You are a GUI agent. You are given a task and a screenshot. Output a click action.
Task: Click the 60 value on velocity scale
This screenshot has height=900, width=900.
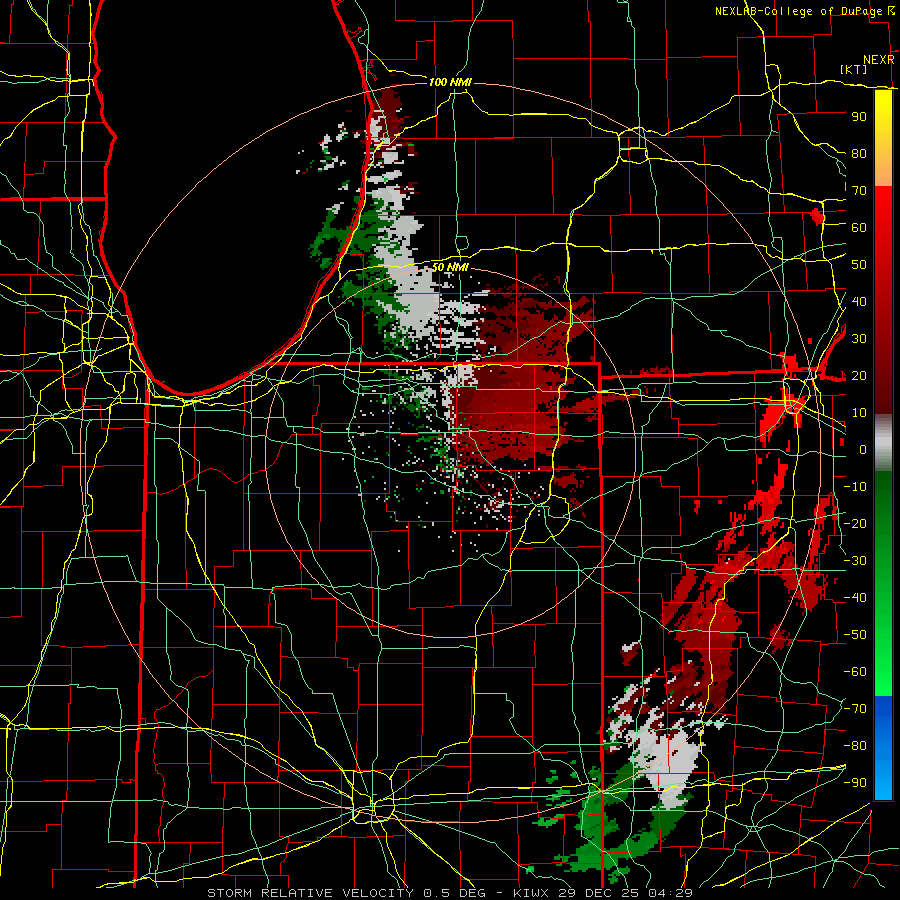point(859,227)
